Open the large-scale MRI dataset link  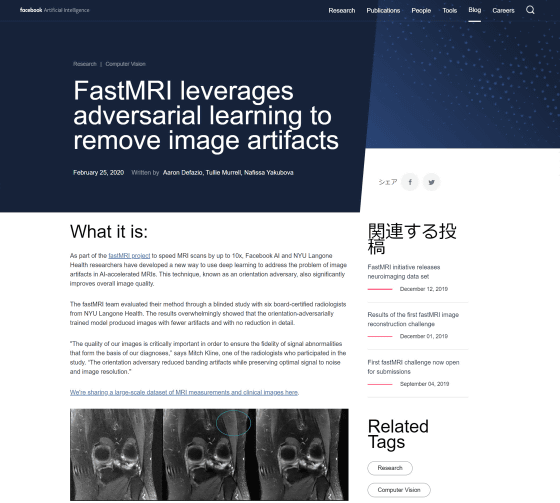pyautogui.click(x=184, y=392)
